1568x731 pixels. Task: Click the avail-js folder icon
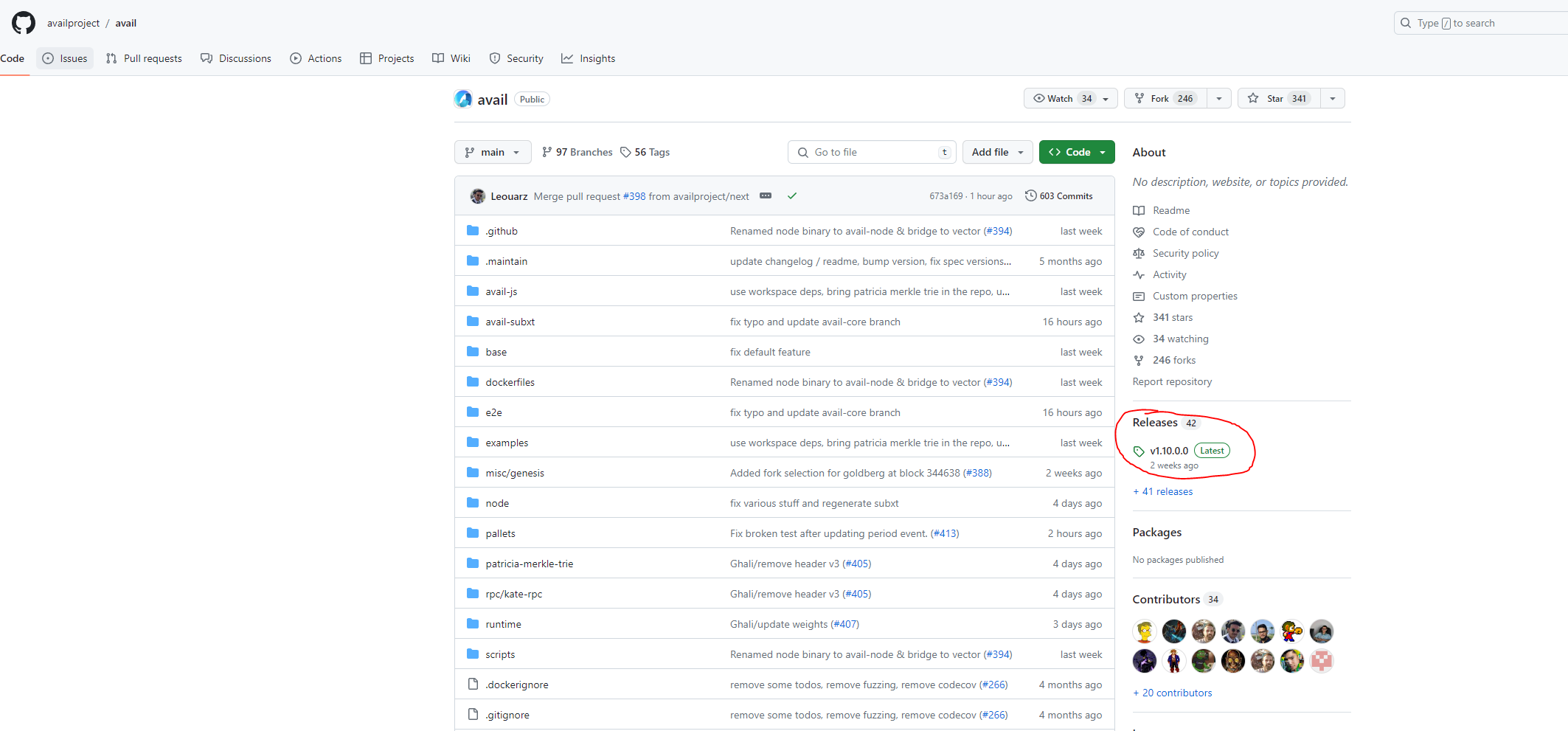coord(473,291)
